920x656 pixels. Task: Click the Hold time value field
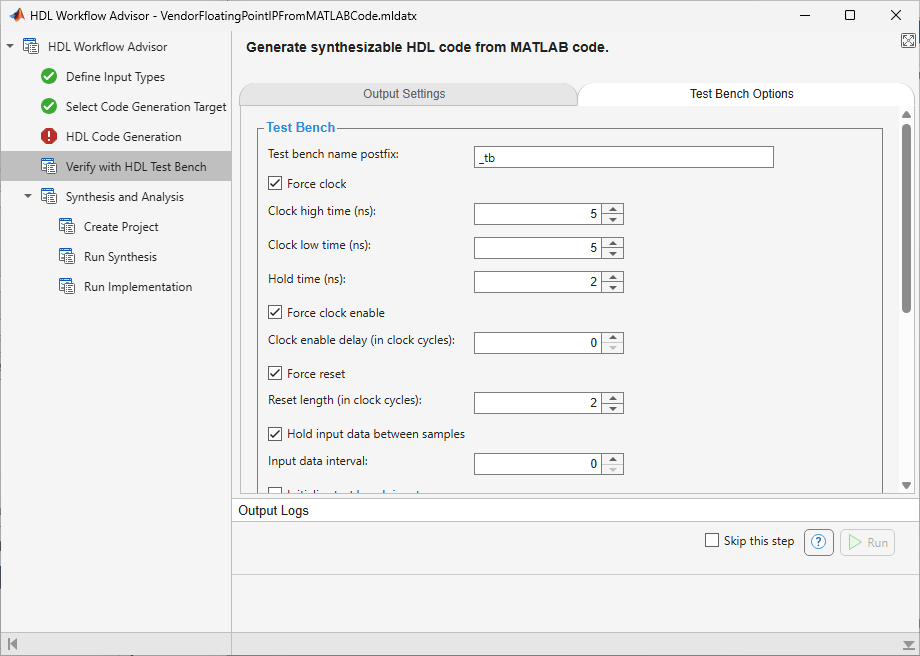click(537, 282)
